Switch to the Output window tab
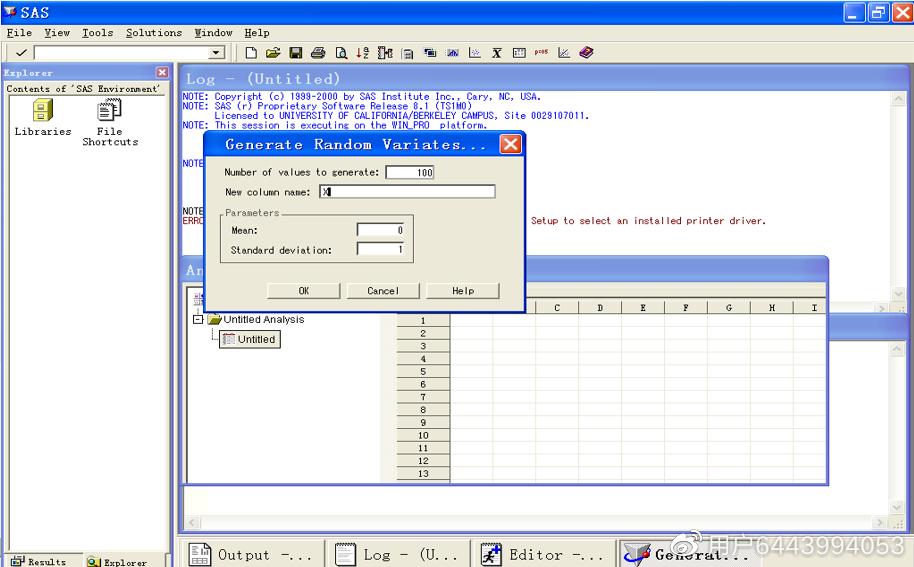 click(x=252, y=554)
